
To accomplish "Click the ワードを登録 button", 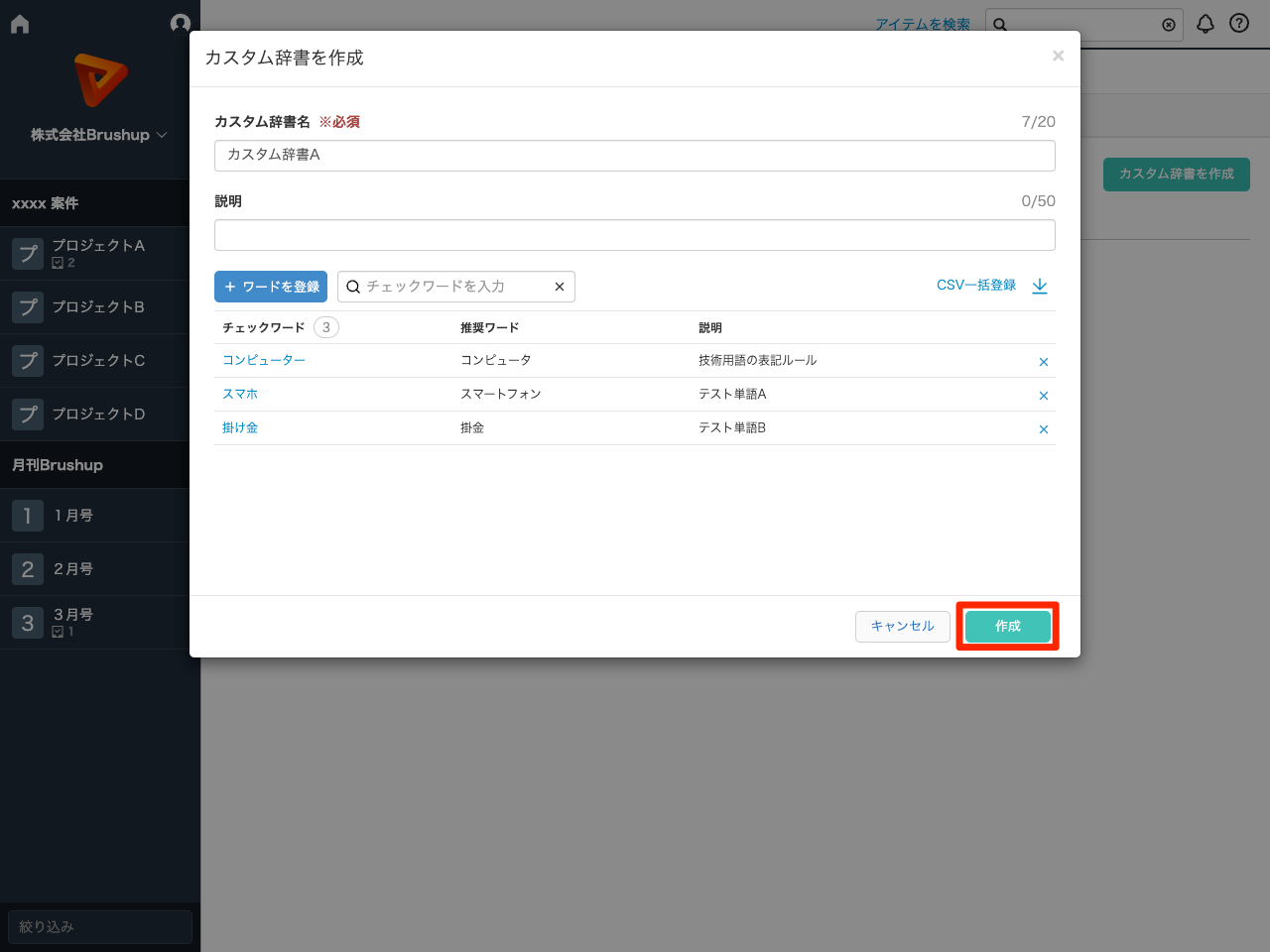I will tap(271, 287).
